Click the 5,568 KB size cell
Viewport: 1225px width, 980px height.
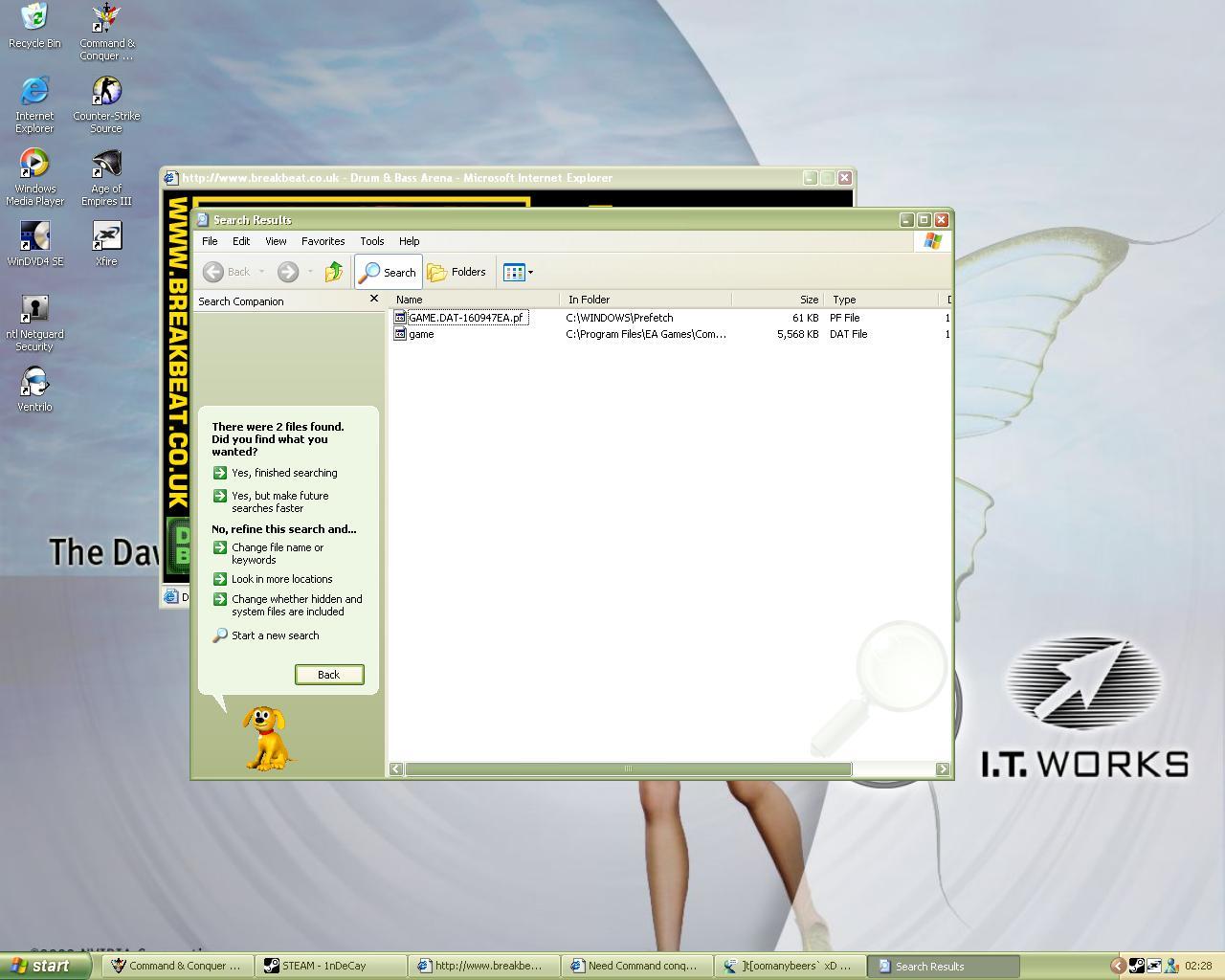(x=797, y=334)
